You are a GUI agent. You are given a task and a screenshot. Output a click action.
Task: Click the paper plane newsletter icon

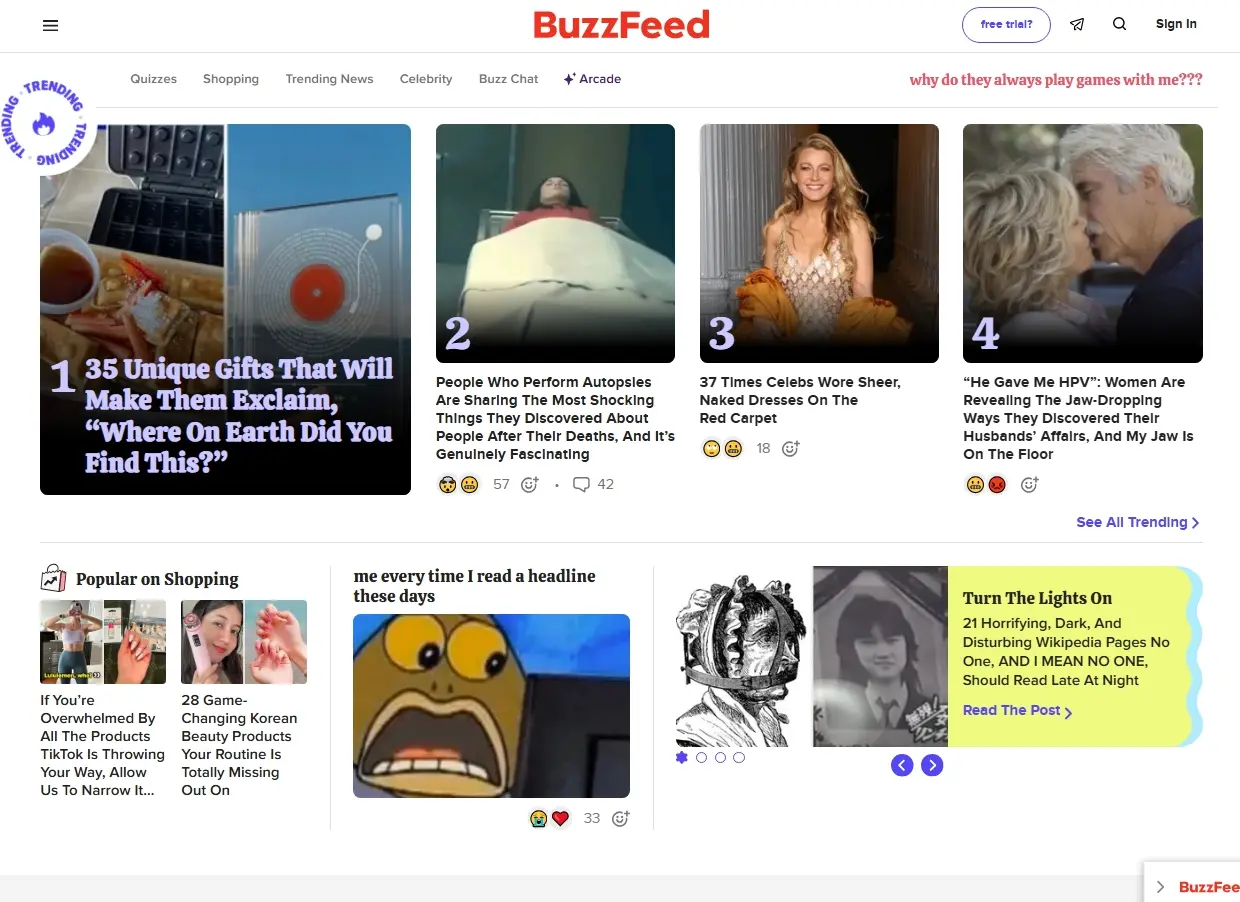click(1077, 25)
